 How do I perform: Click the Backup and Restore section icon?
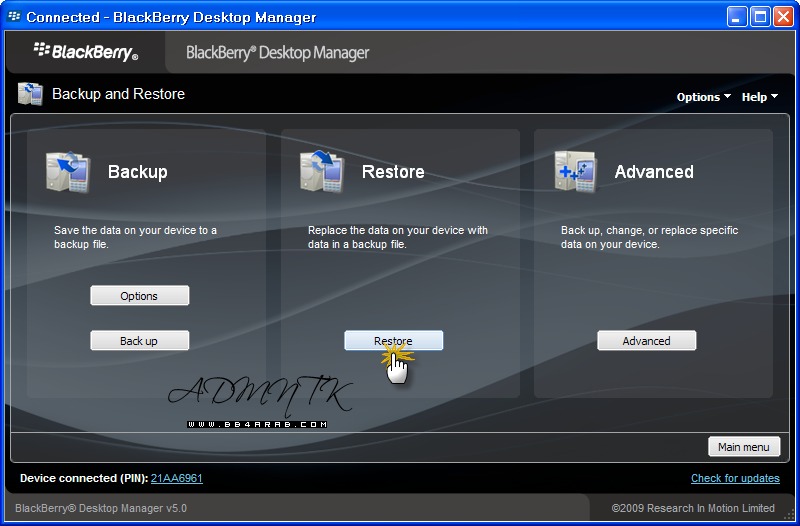[30, 94]
